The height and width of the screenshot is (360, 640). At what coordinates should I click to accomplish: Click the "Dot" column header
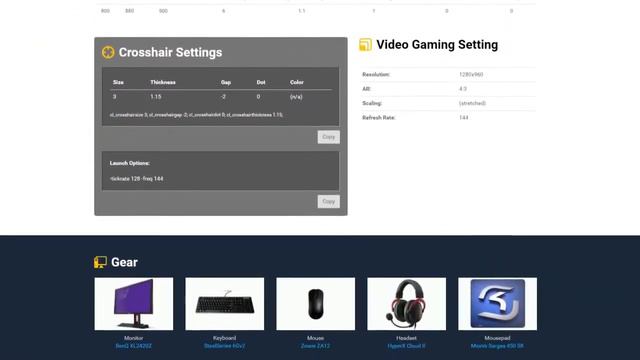(x=261, y=82)
